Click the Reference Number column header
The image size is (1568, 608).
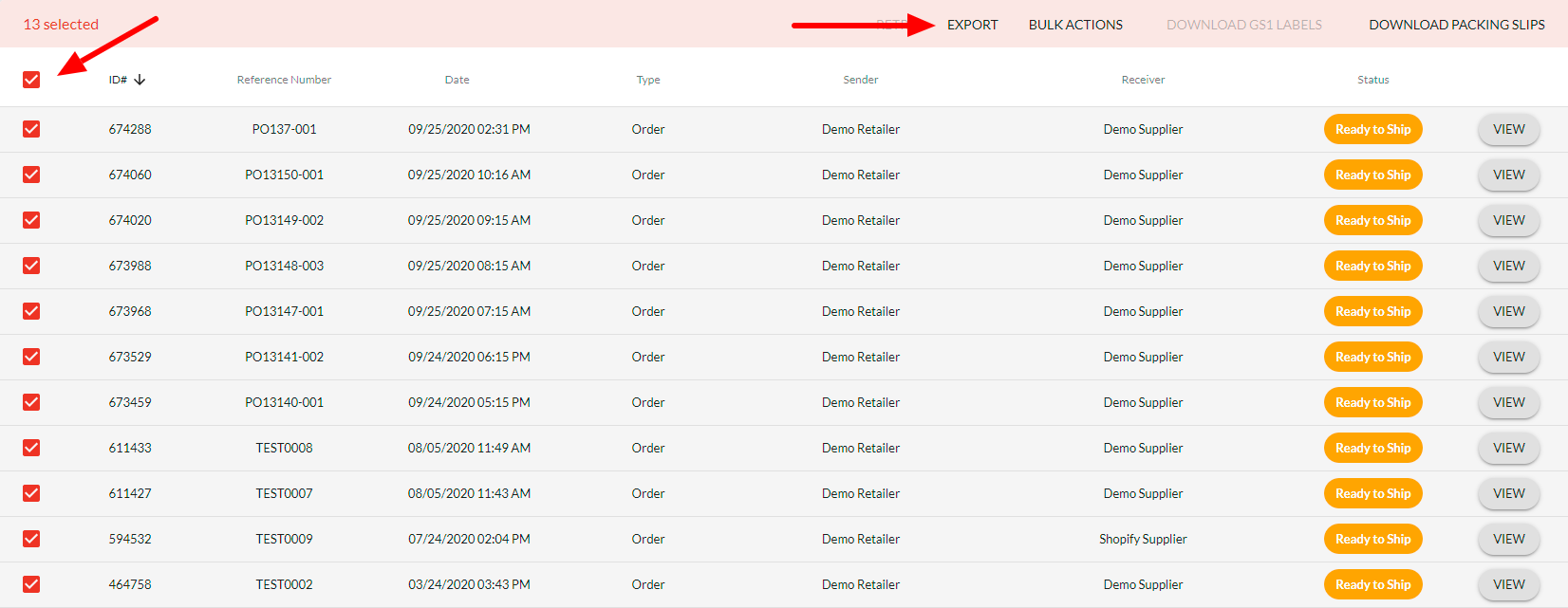(x=284, y=80)
